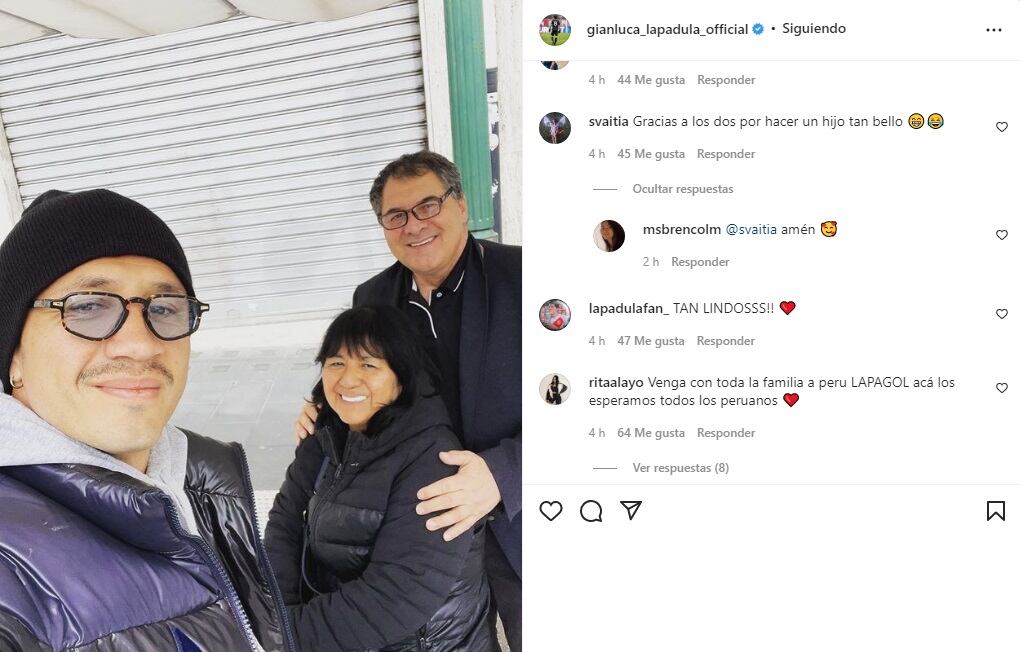Open the three-dot more options menu
The width and height of the screenshot is (1020, 652).
993,30
